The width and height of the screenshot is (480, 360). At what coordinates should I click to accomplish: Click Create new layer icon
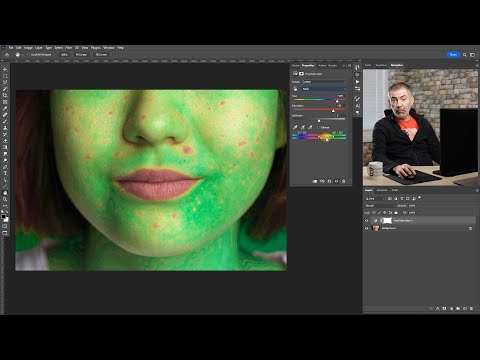click(x=465, y=309)
